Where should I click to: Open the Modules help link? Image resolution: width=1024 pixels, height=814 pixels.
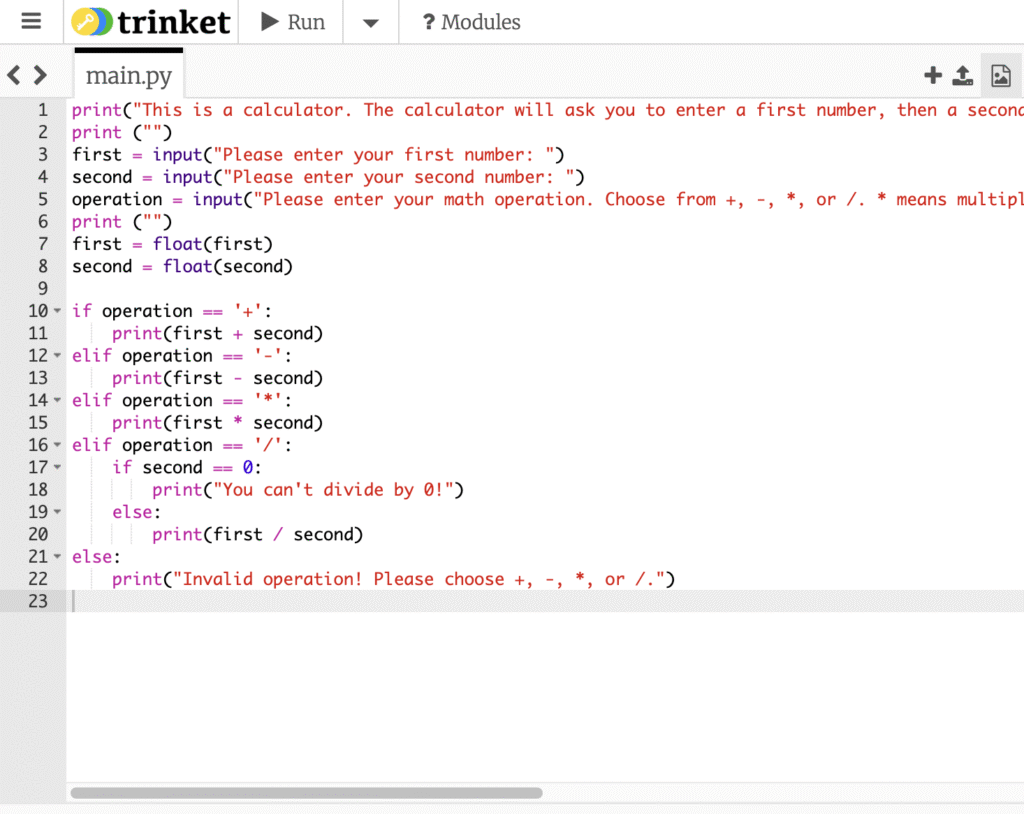[471, 22]
